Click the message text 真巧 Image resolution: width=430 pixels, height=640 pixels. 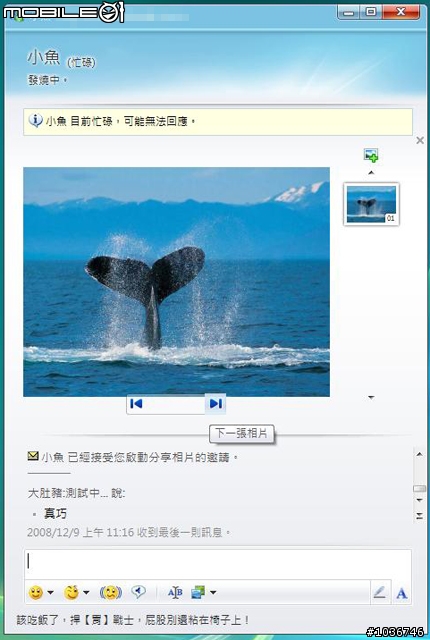(x=55, y=513)
